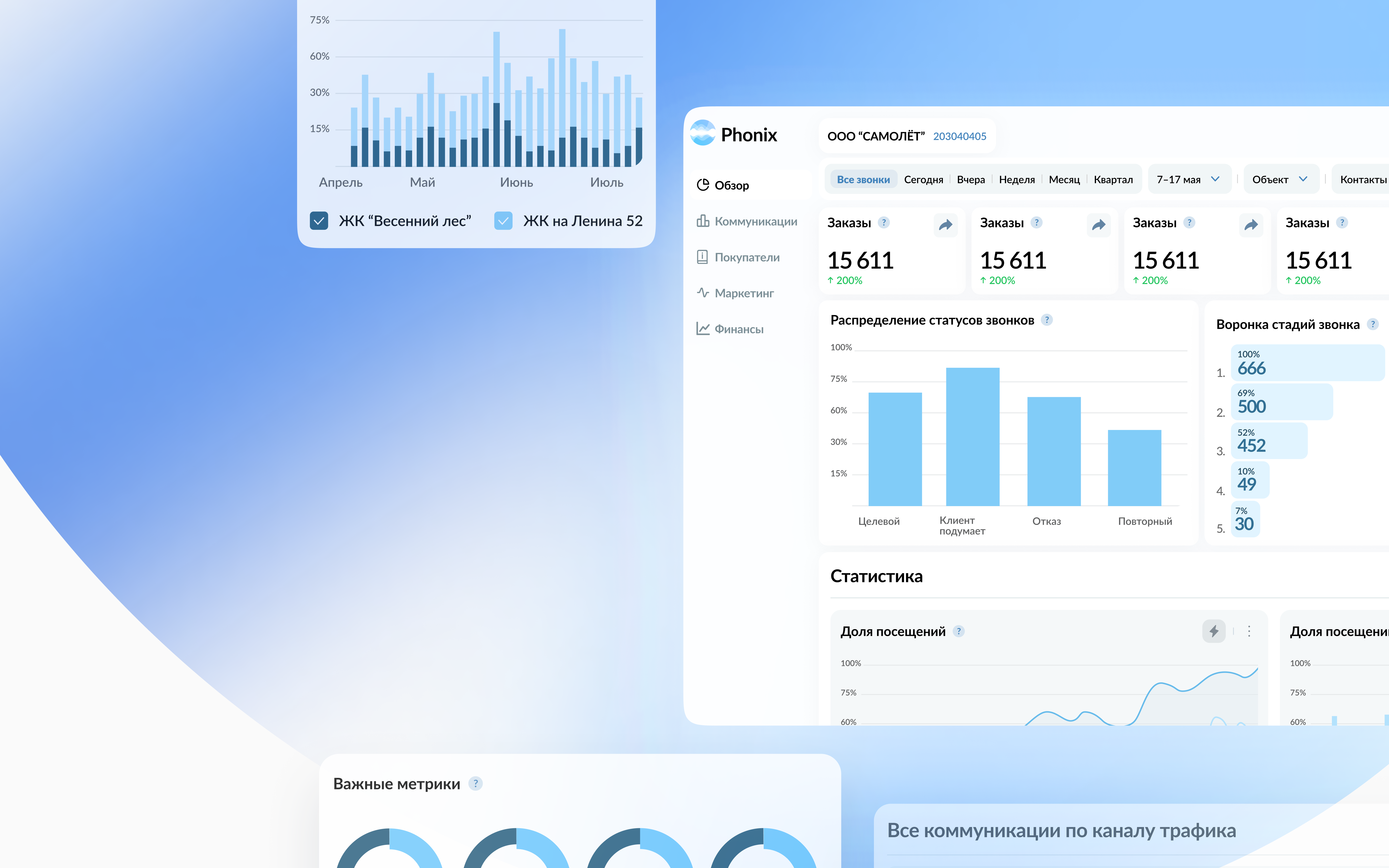Click the Phonix logo icon
1389x868 pixels.
[x=702, y=133]
